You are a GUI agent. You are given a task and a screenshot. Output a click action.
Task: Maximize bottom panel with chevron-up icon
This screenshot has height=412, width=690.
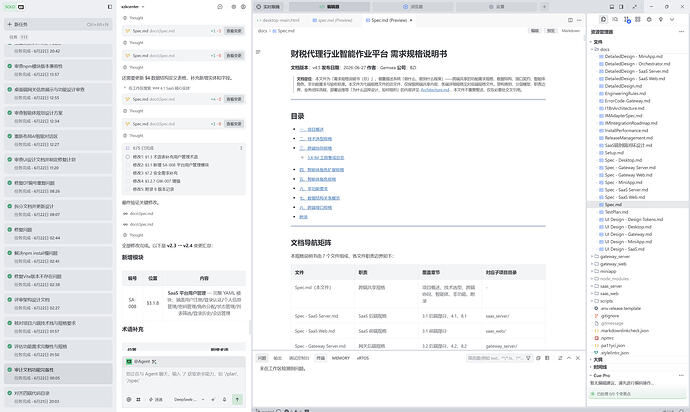point(569,358)
